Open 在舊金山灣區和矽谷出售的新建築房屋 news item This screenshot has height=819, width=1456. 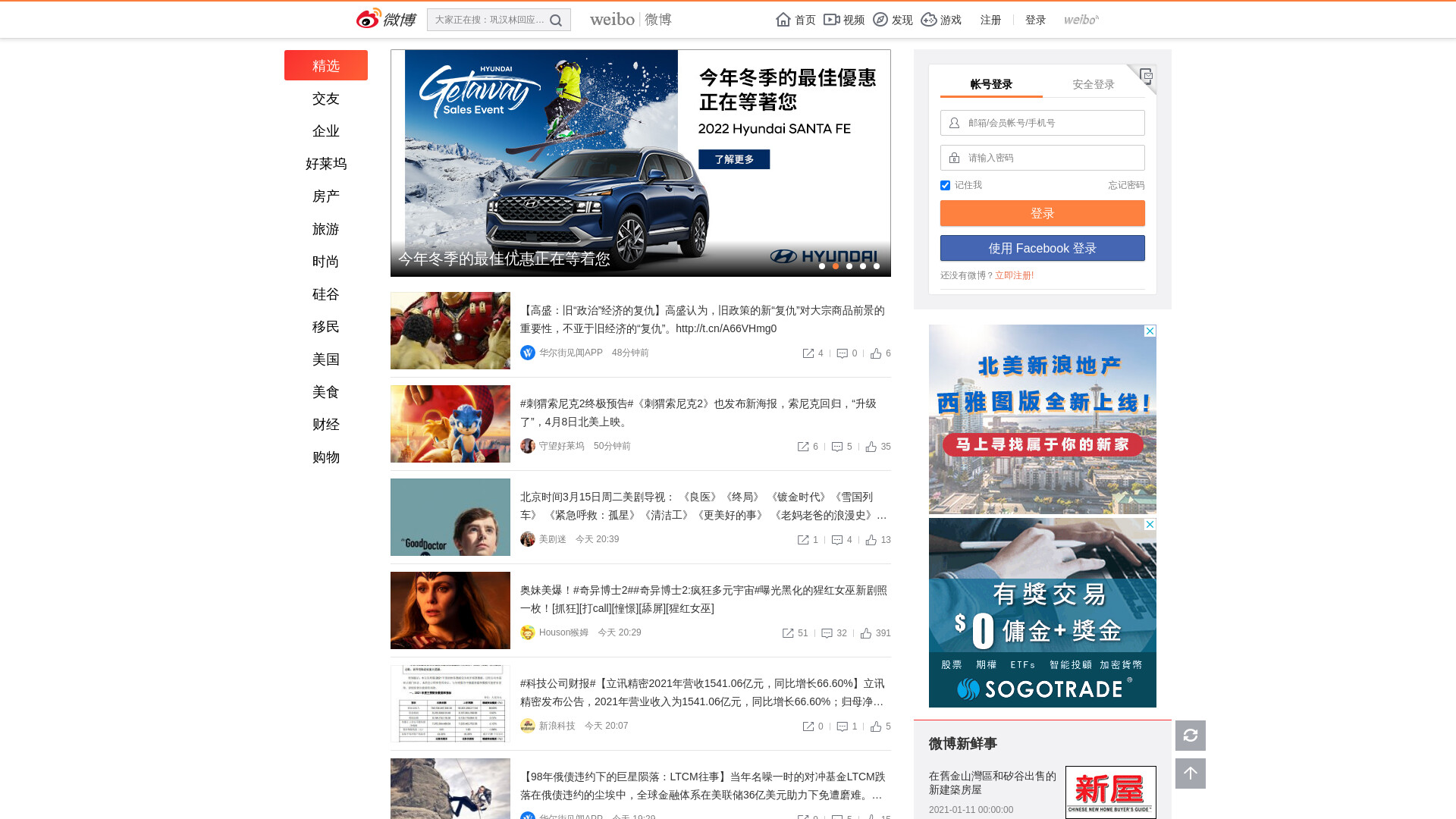tap(993, 783)
